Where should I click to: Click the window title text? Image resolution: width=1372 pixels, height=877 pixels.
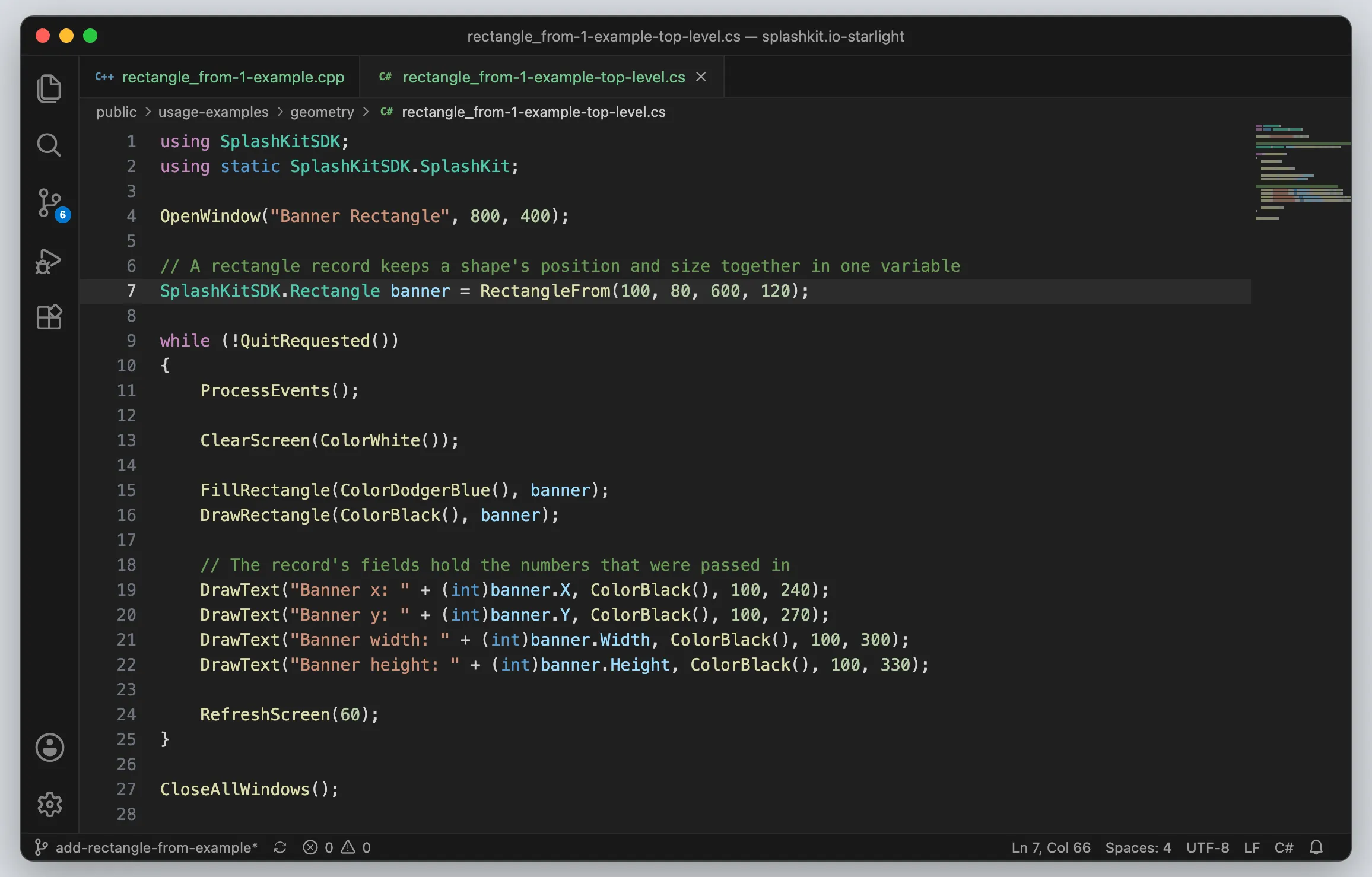(x=686, y=36)
